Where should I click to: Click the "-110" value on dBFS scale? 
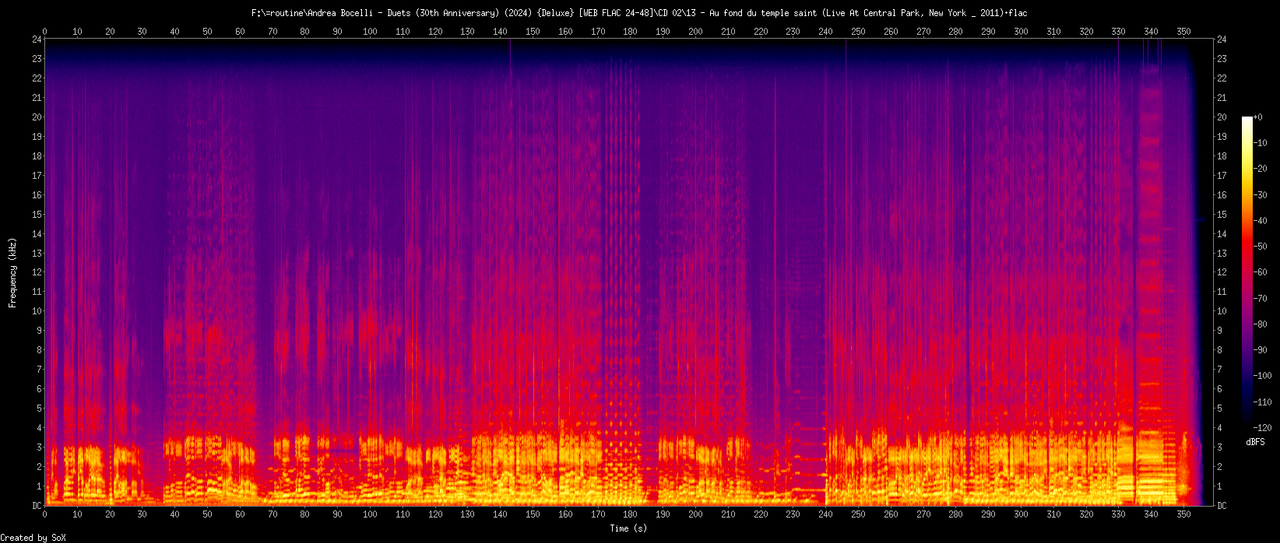(1265, 403)
